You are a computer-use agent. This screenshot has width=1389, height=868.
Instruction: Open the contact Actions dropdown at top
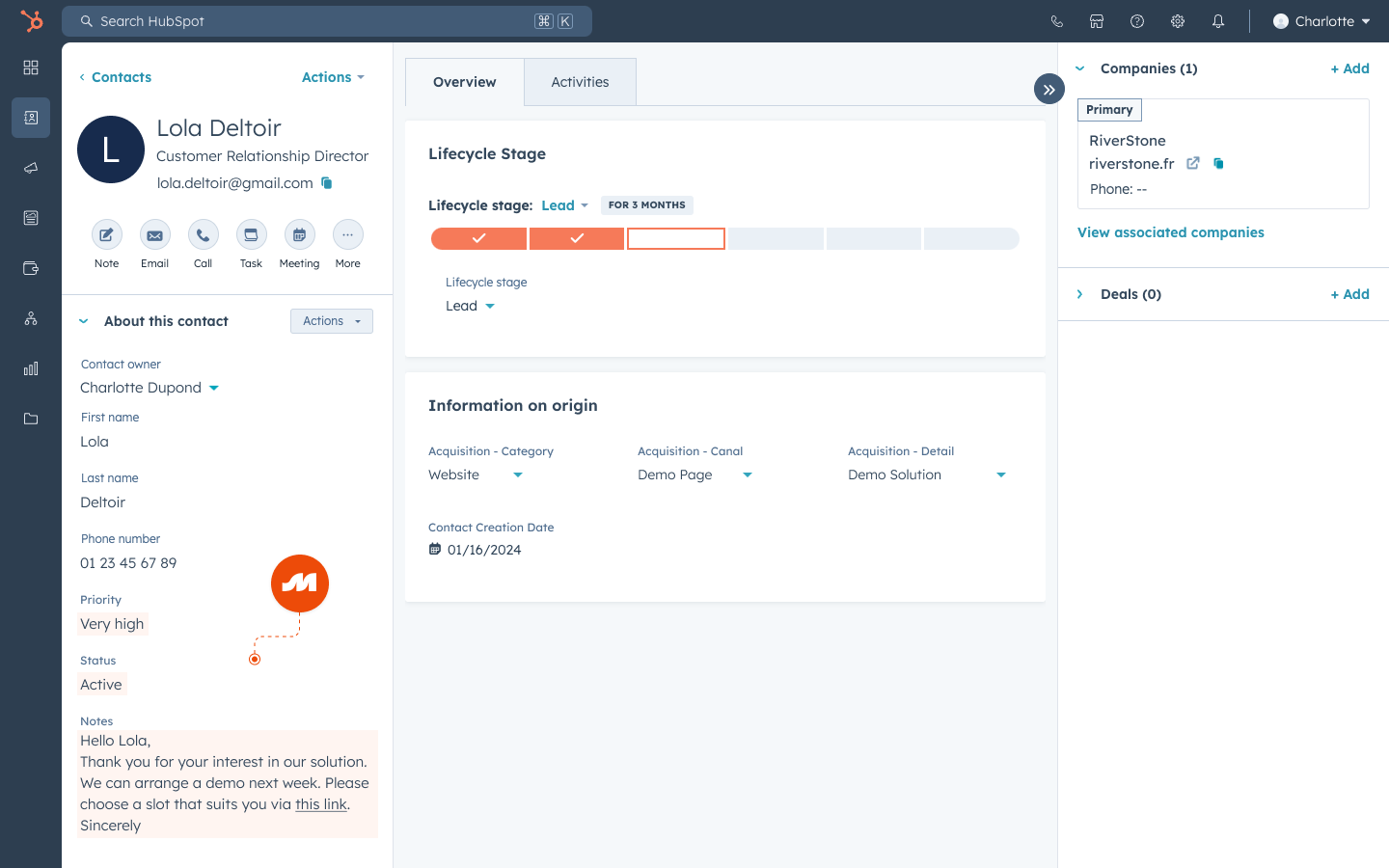[334, 77]
